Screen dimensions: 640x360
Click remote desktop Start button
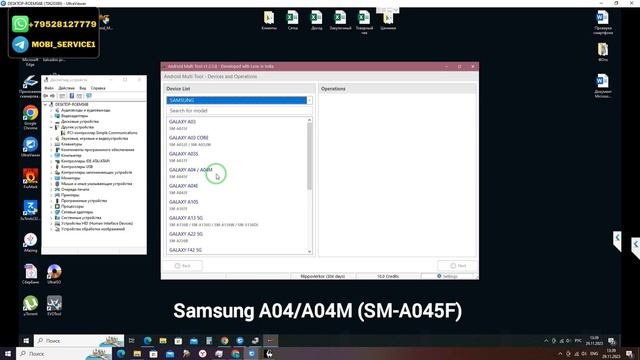(26, 340)
